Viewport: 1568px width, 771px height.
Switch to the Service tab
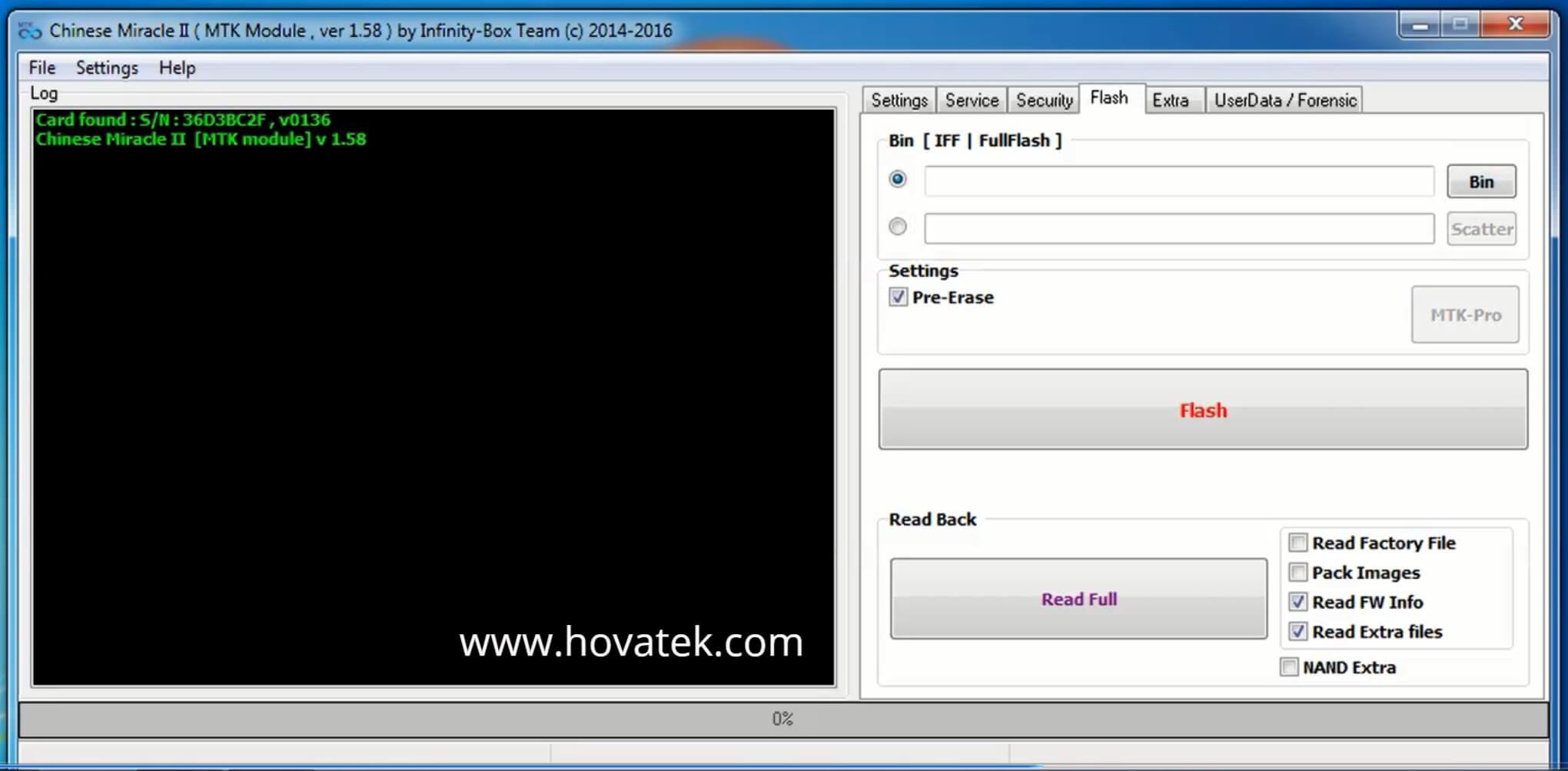pyautogui.click(x=972, y=100)
